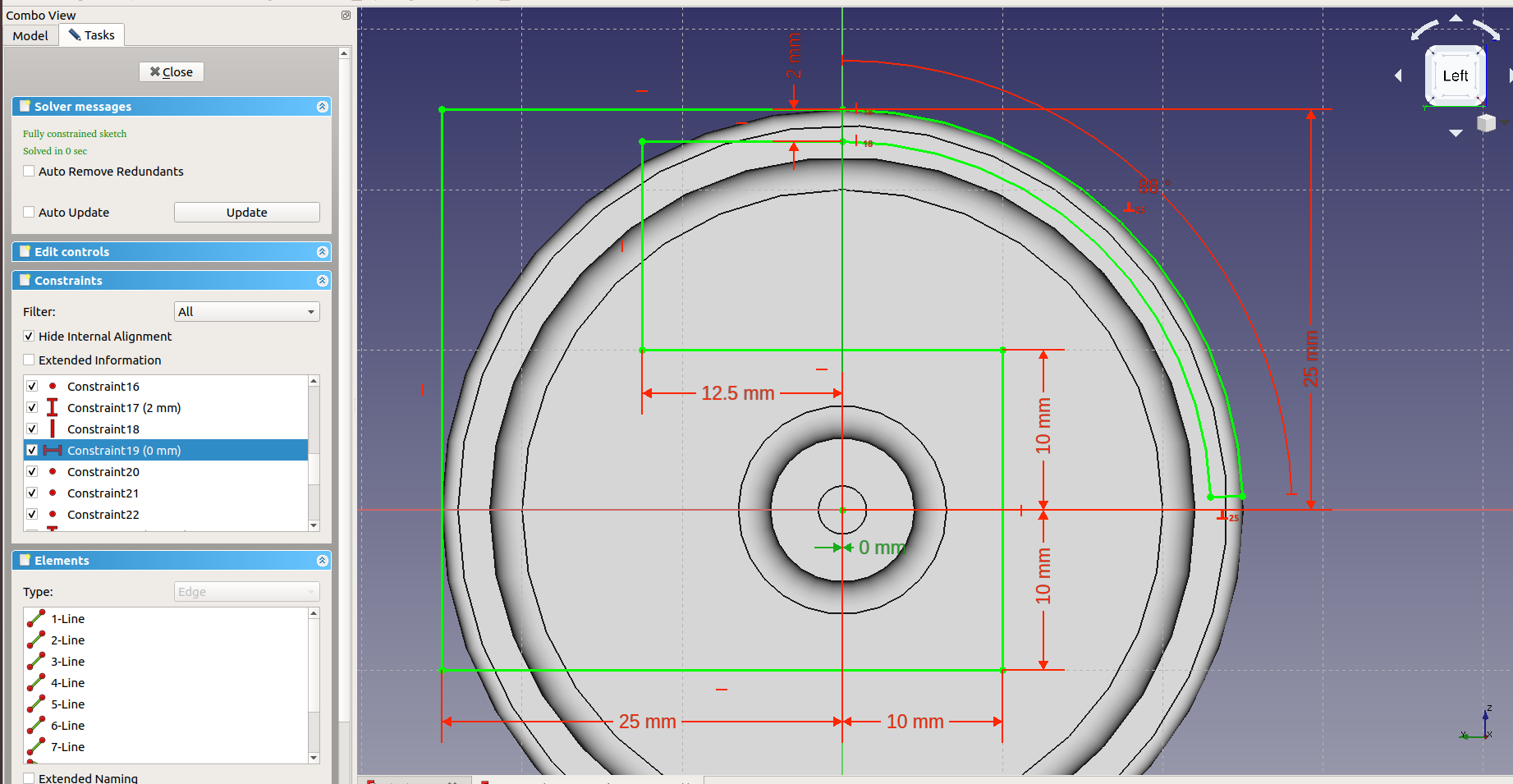Collapse the Solver messages section

[322, 107]
